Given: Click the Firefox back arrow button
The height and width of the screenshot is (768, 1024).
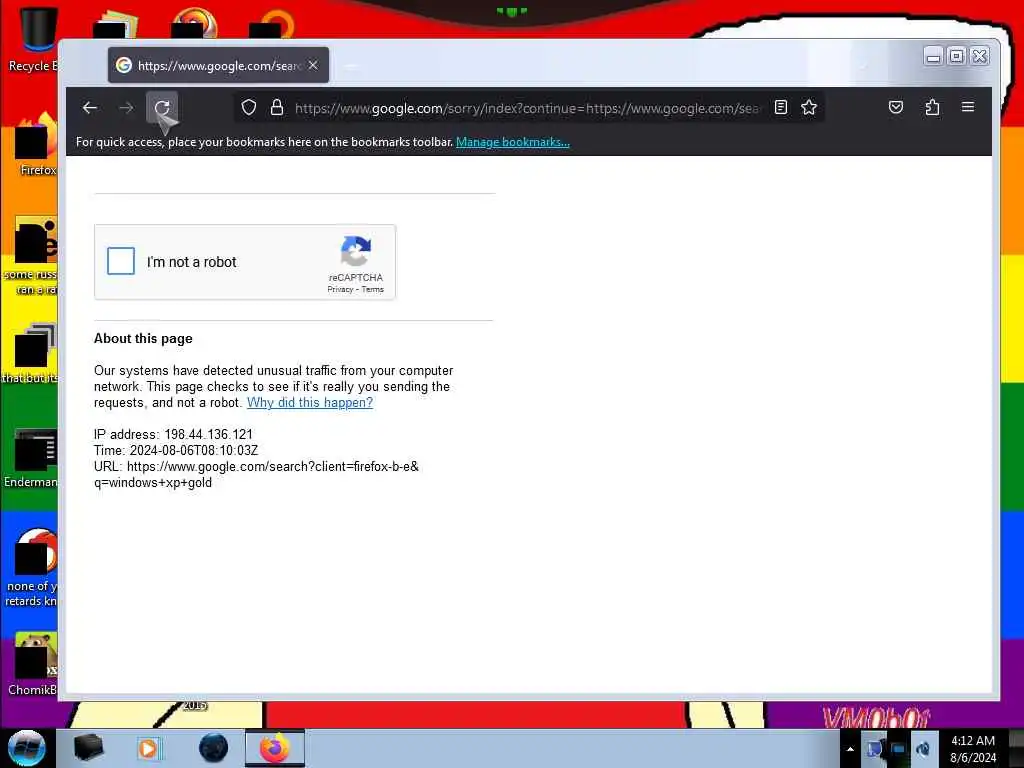Looking at the screenshot, I should click(90, 108).
